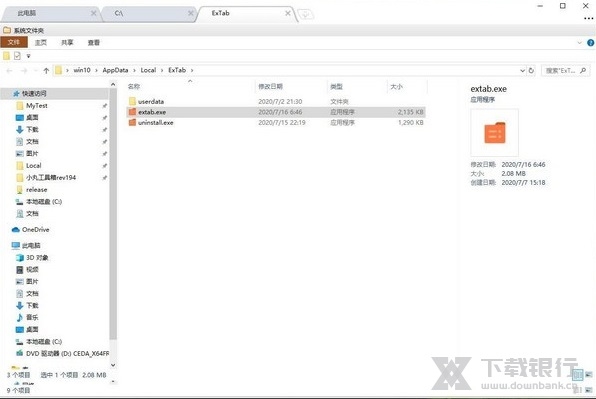Unpin MyTest via its pin icon

105,106
